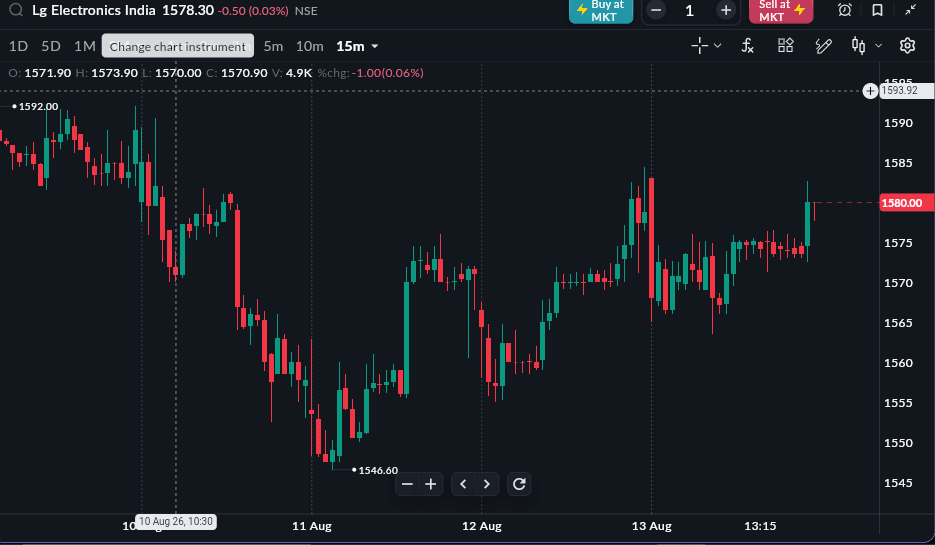The width and height of the screenshot is (935, 545).
Task: Click the %chg value -1.00(0.06%)
Action: pos(388,73)
